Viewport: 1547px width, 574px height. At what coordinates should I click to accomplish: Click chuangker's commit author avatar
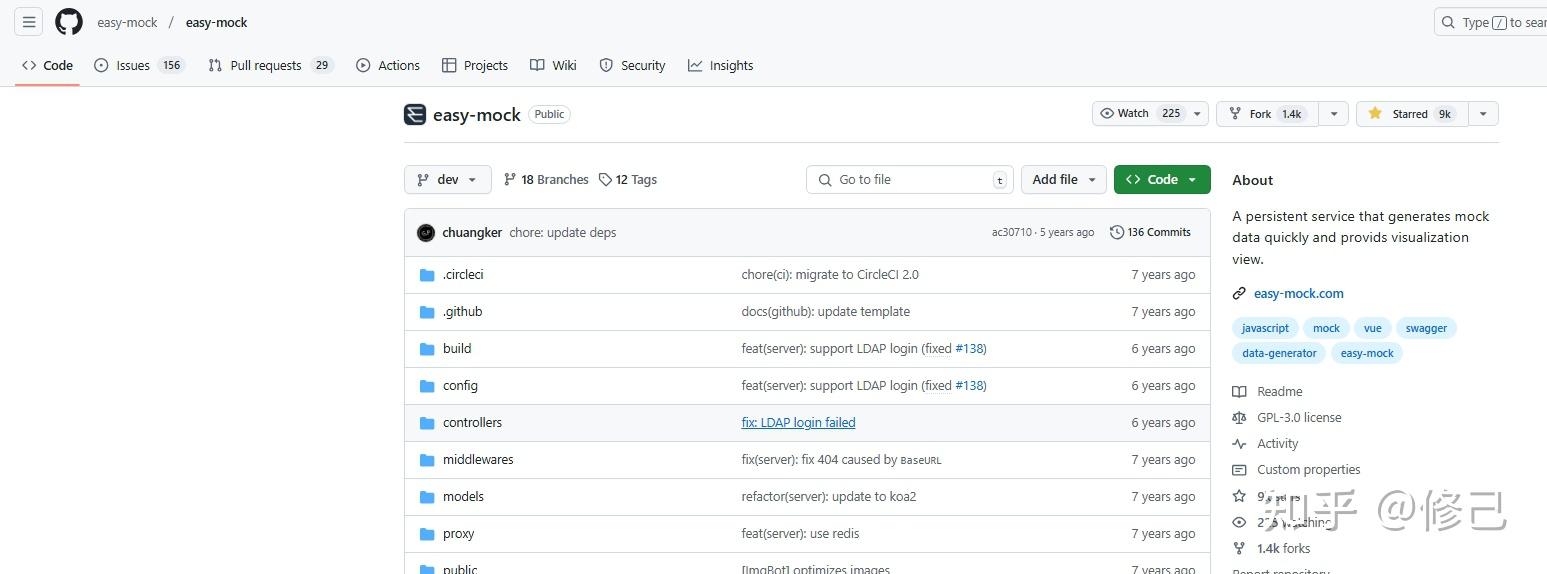(426, 232)
